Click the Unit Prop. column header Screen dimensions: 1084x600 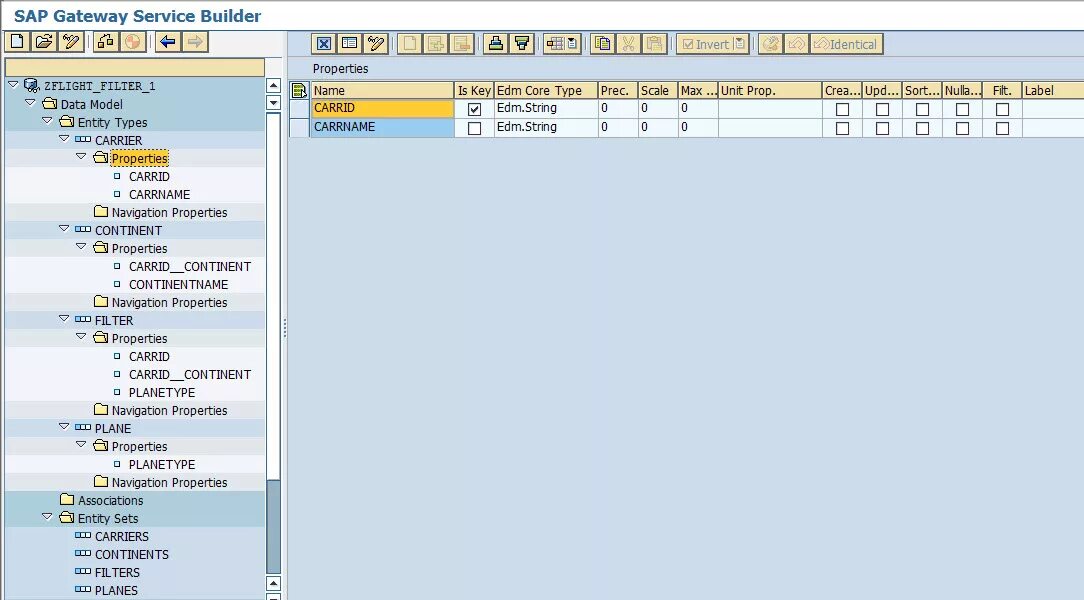coord(770,91)
